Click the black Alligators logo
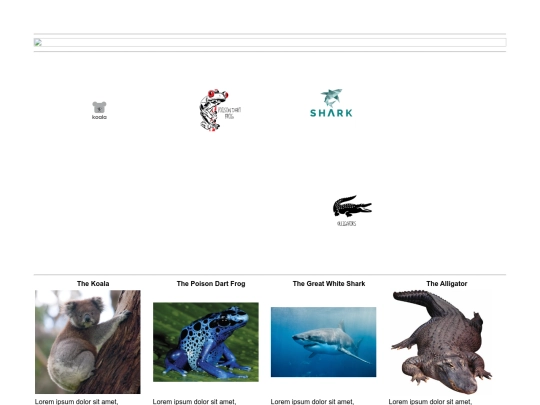Screen dimensions: 540x405 click(352, 210)
